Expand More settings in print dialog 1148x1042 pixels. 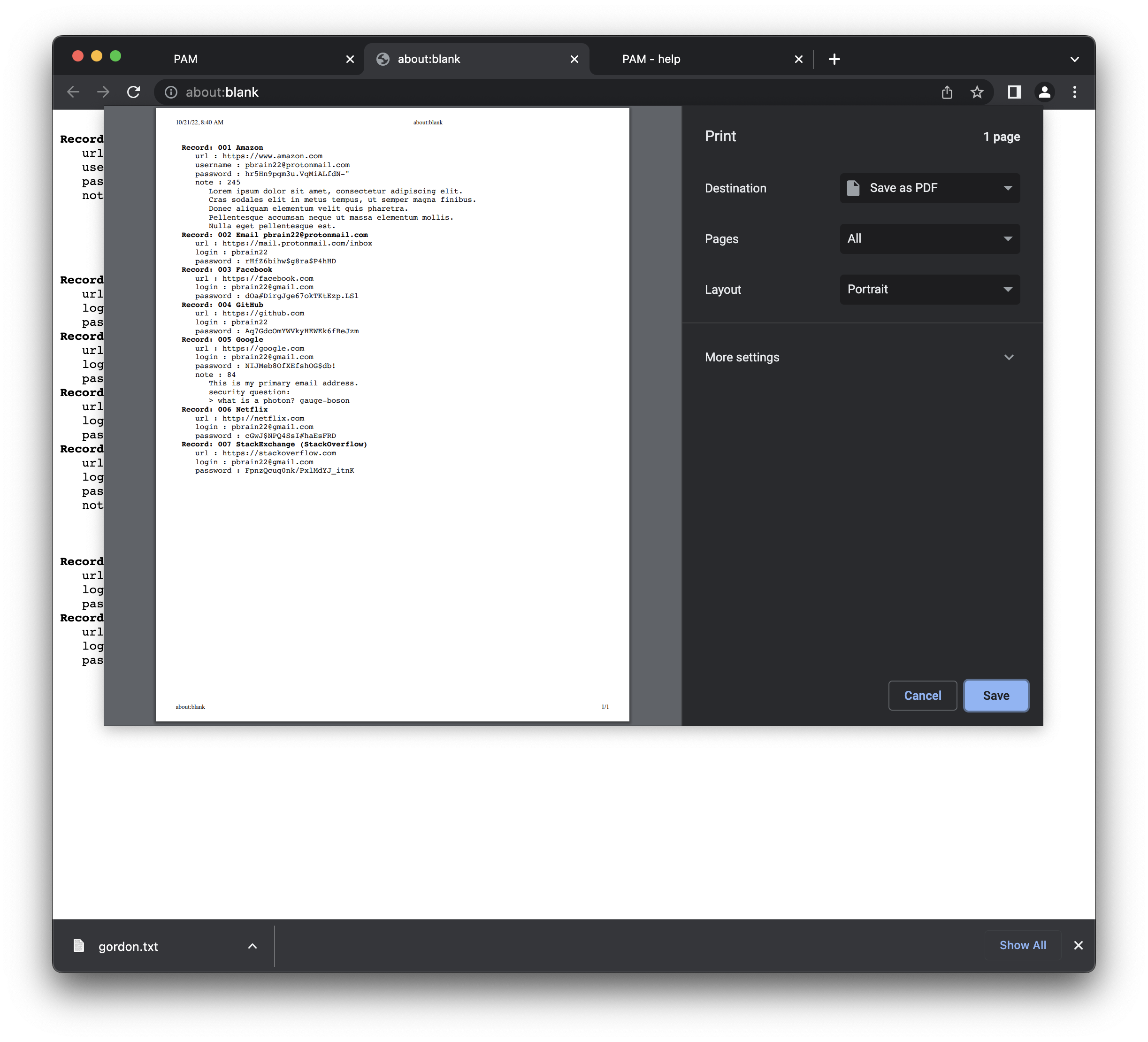pos(862,357)
